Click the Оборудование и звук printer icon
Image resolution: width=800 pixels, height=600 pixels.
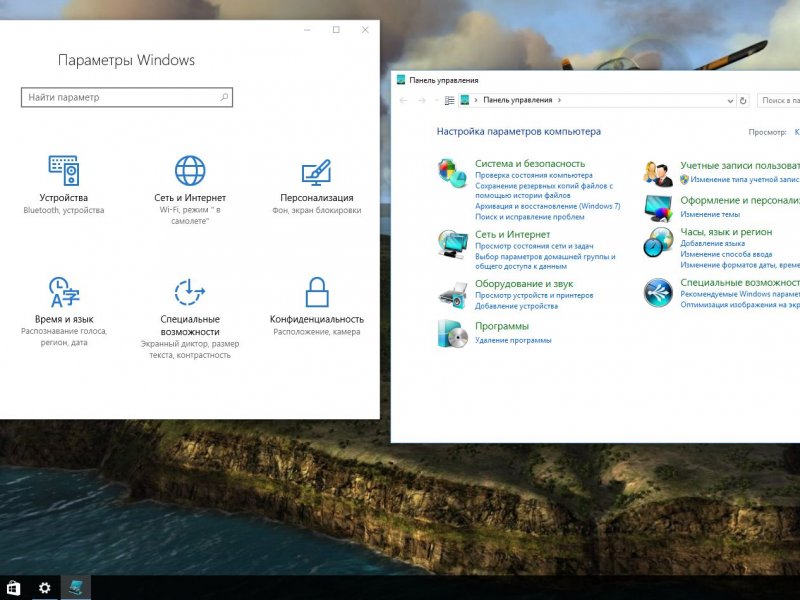click(452, 294)
